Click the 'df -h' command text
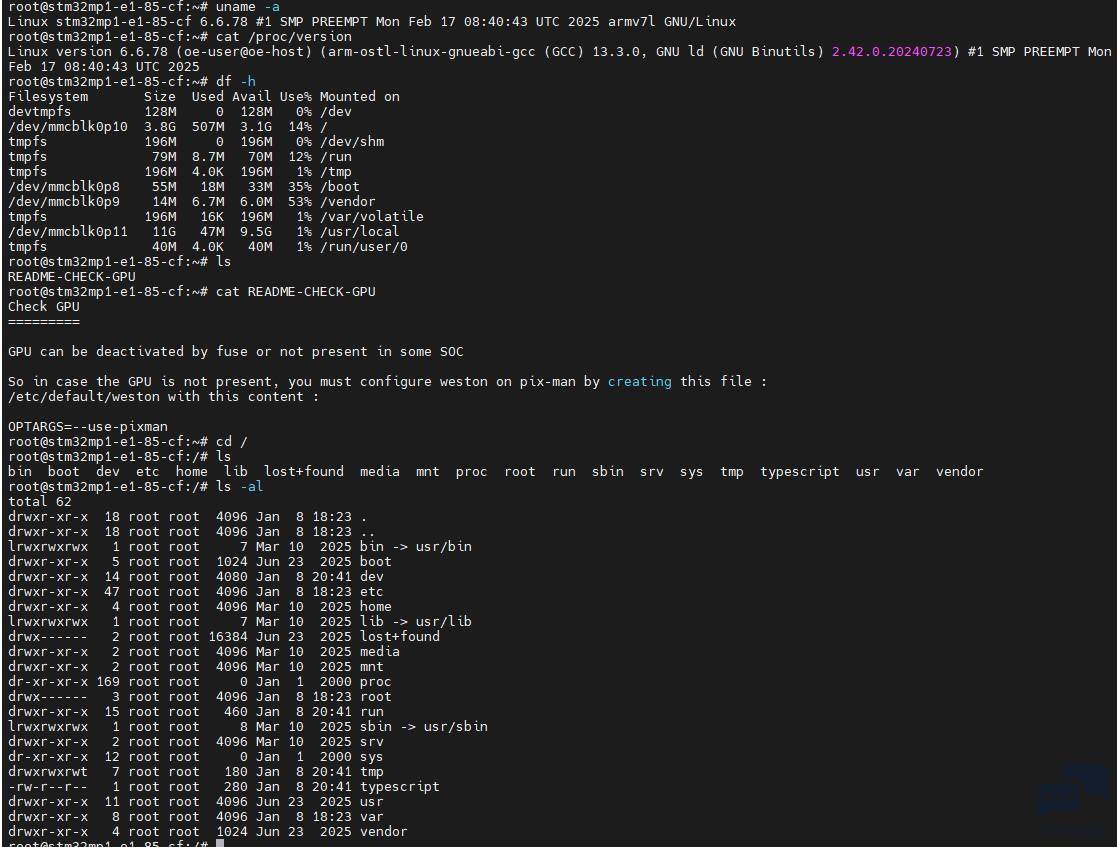The height and width of the screenshot is (847, 1117). pos(236,81)
